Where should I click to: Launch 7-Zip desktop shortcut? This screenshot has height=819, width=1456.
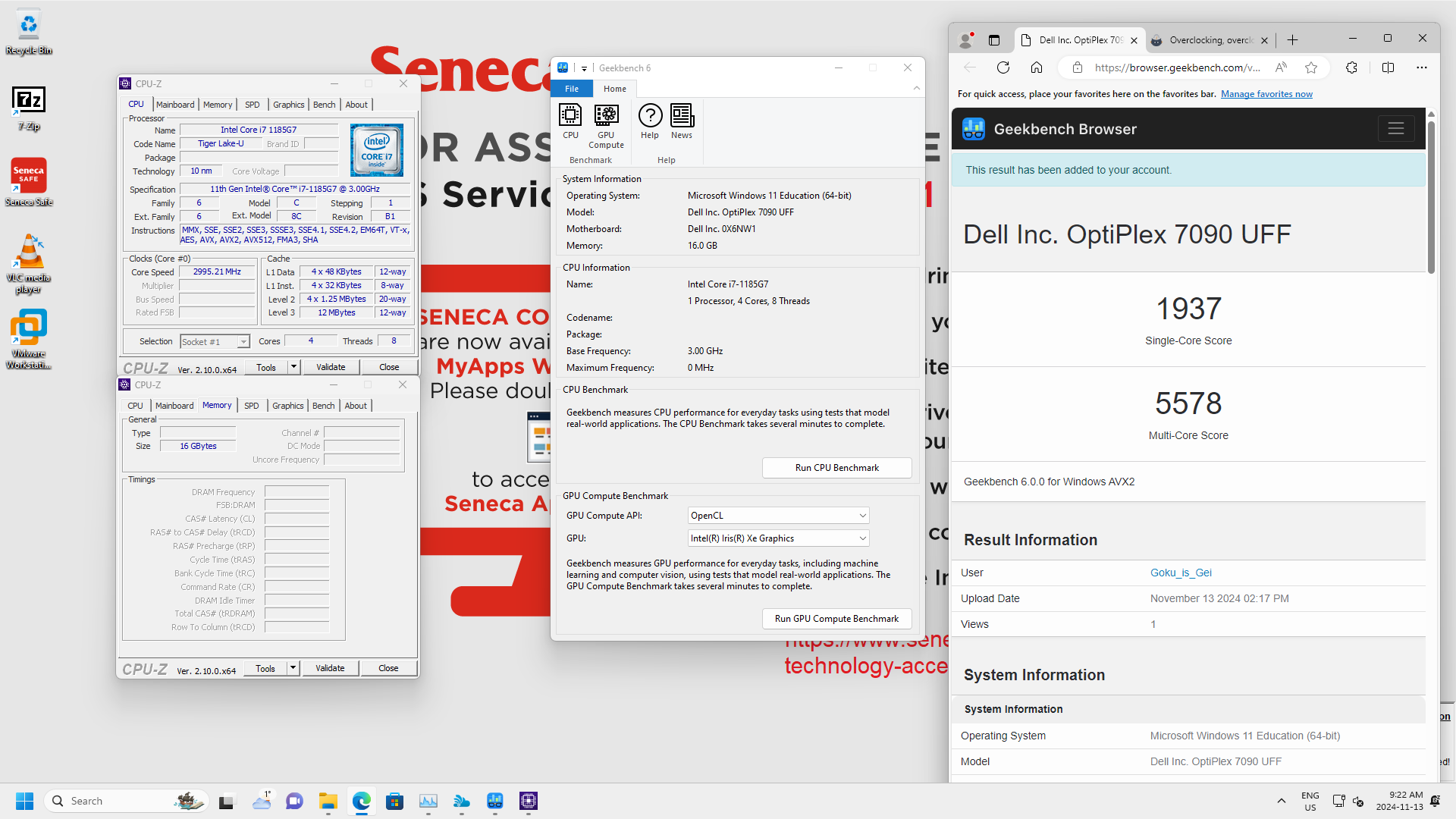click(x=29, y=108)
